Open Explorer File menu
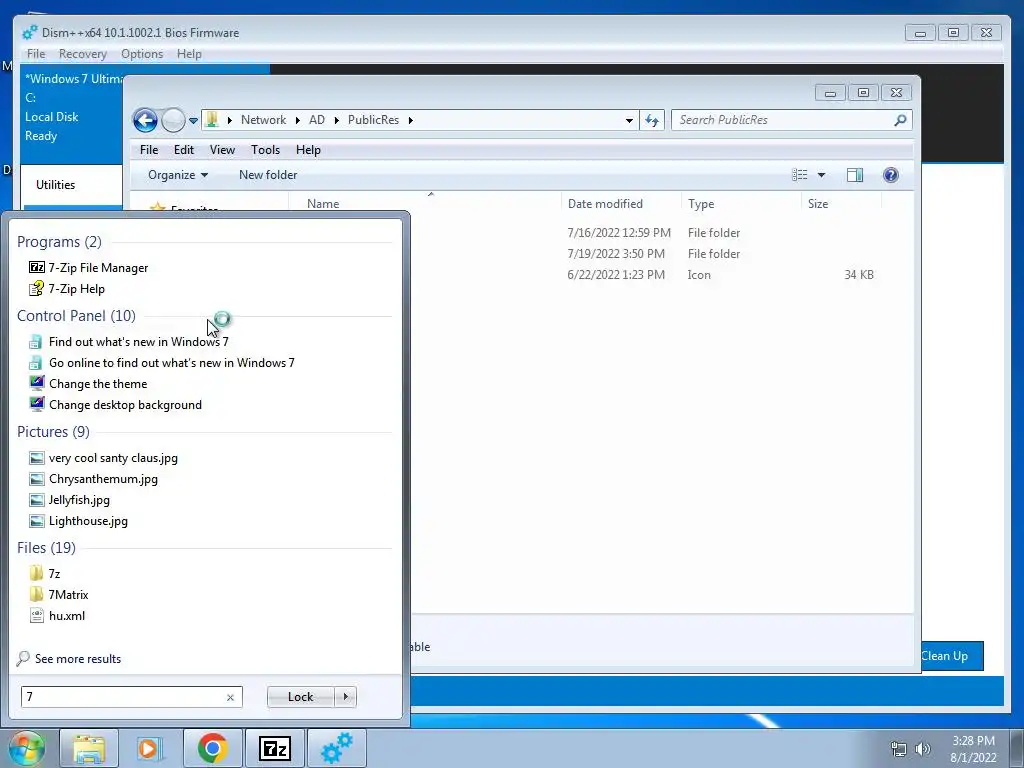 pos(149,150)
